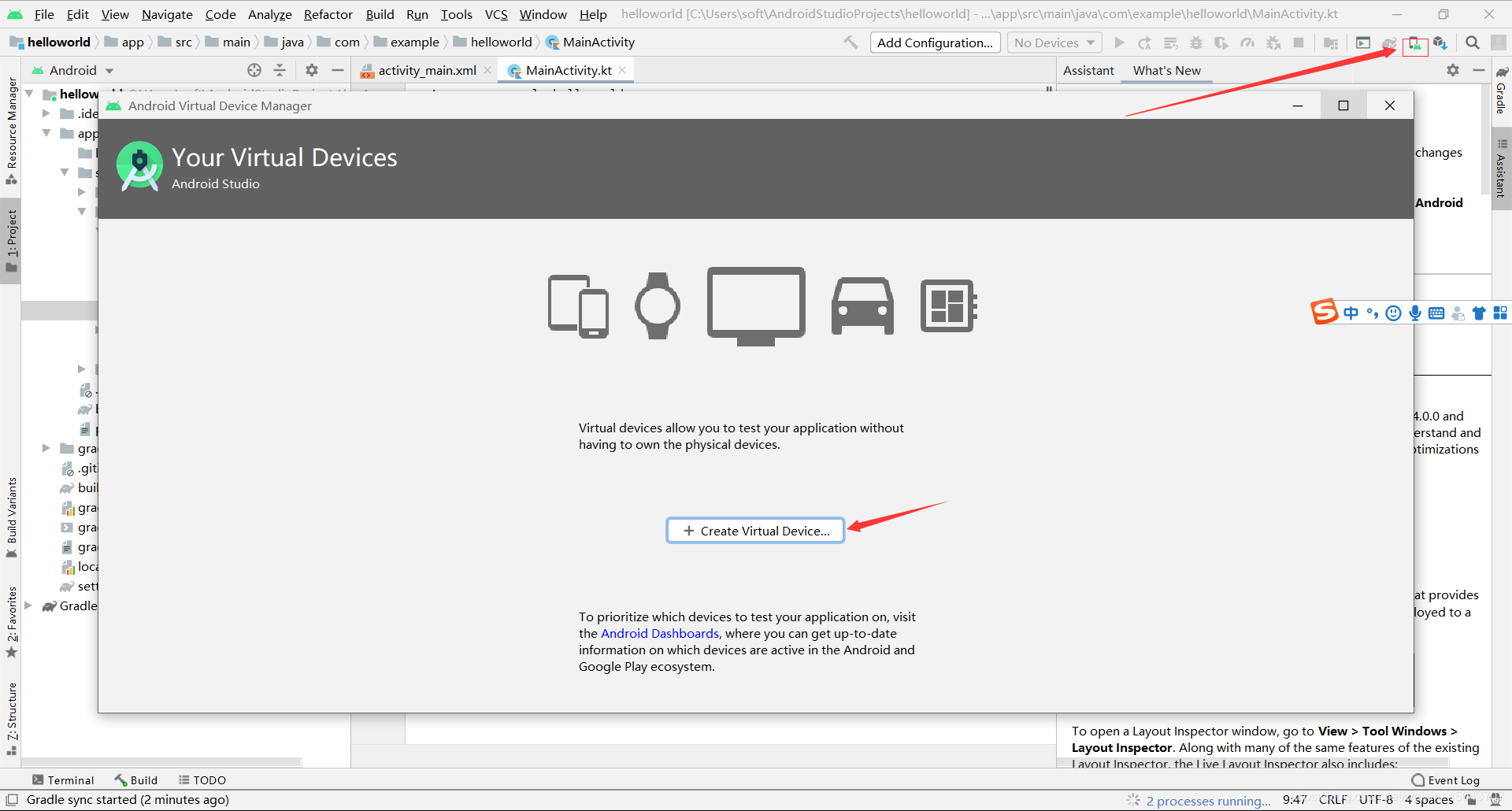The image size is (1512, 811).
Task: Click the Stop square icon in toolbar
Action: [1299, 43]
